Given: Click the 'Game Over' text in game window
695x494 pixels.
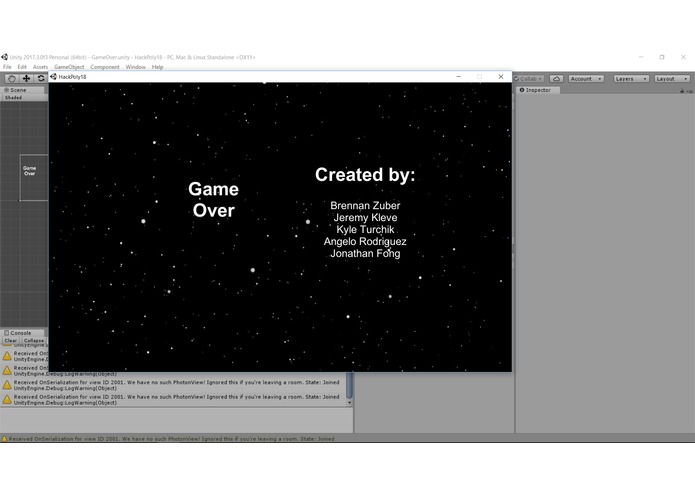Looking at the screenshot, I should [214, 199].
